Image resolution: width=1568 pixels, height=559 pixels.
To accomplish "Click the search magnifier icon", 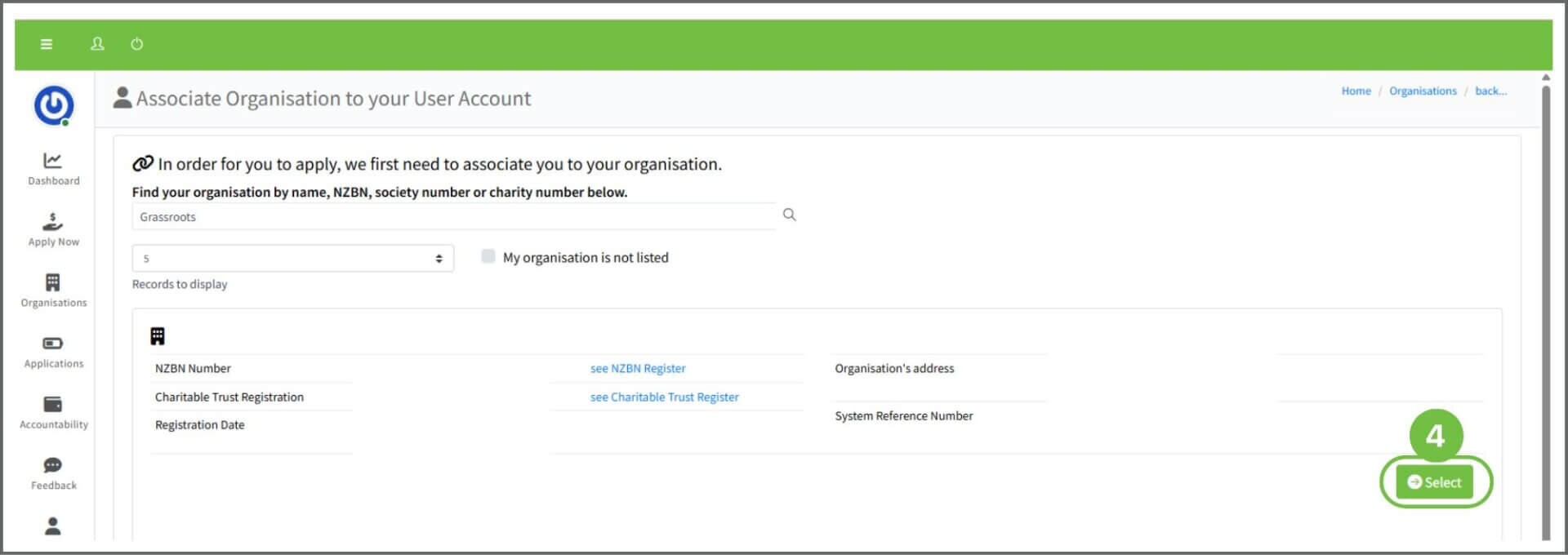I will tap(789, 215).
